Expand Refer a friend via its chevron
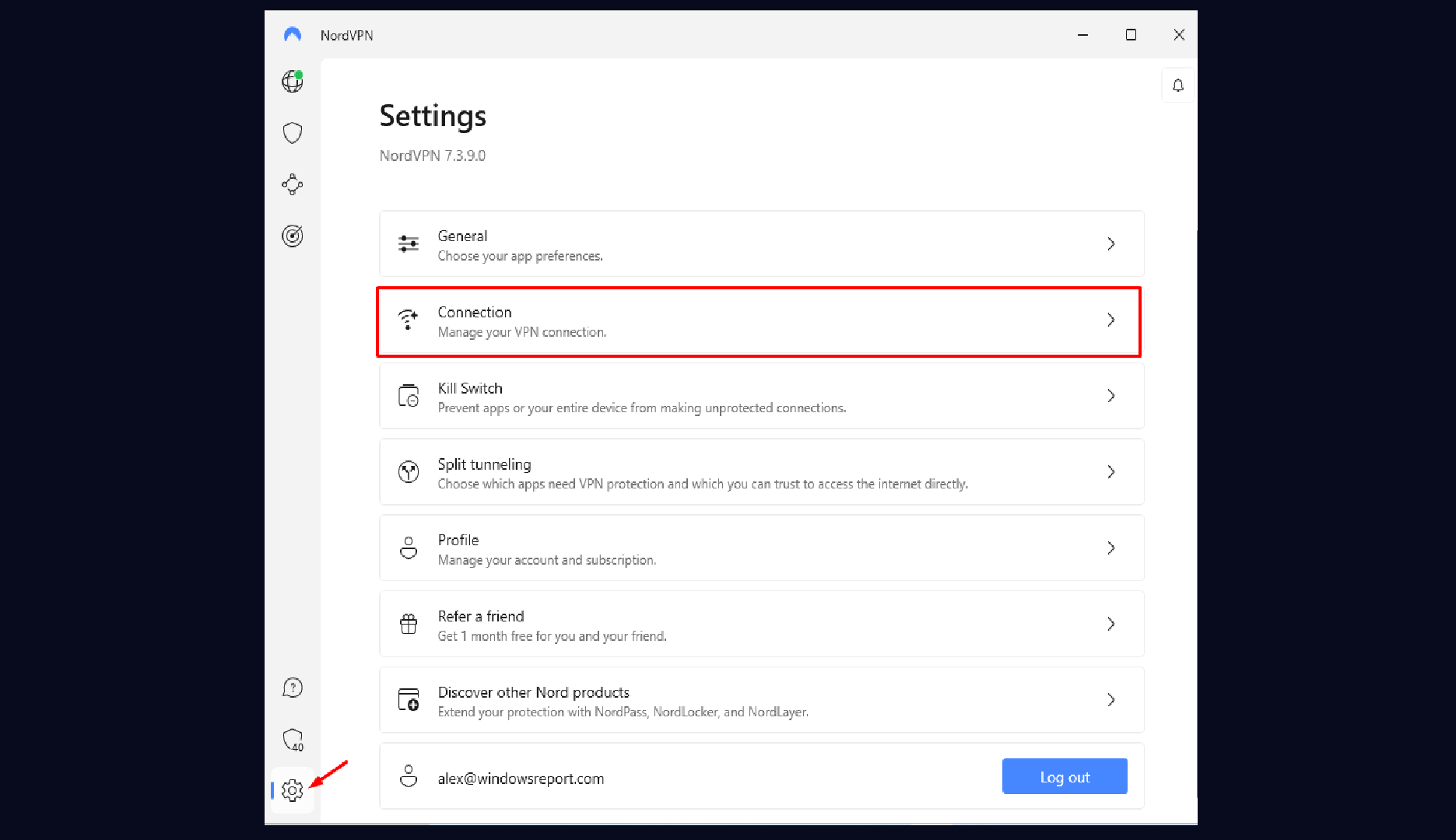Screen dimensions: 1456x840 coord(1111,624)
